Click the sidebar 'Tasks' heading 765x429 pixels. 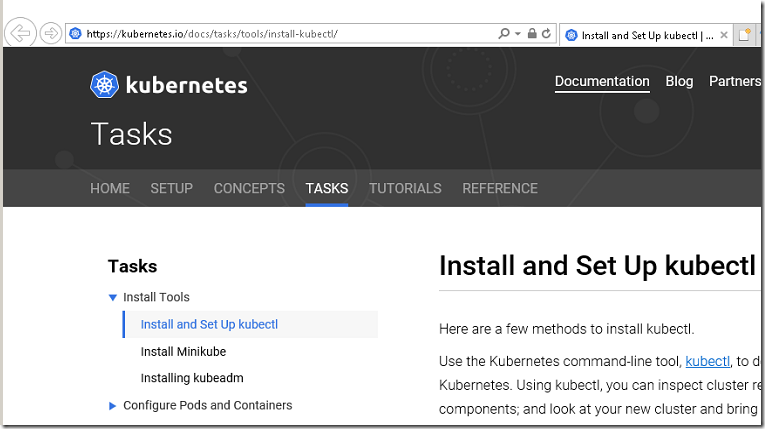click(132, 266)
